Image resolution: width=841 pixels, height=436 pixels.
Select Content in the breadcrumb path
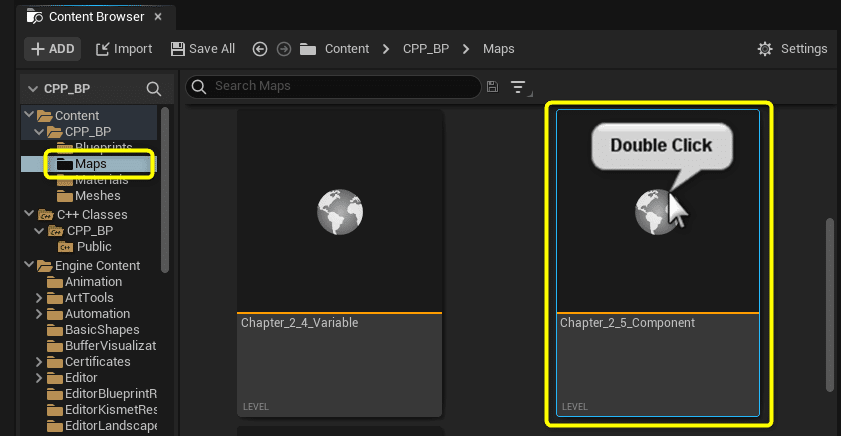tap(346, 49)
